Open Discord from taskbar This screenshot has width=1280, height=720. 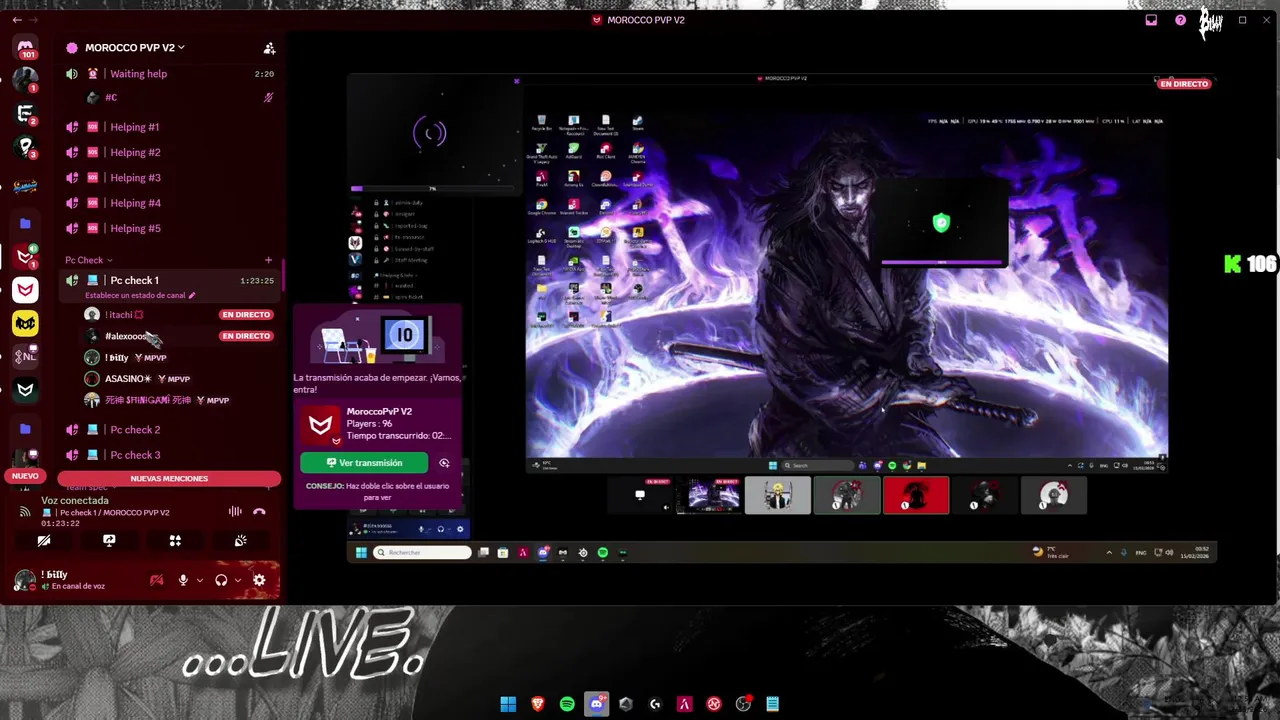597,704
